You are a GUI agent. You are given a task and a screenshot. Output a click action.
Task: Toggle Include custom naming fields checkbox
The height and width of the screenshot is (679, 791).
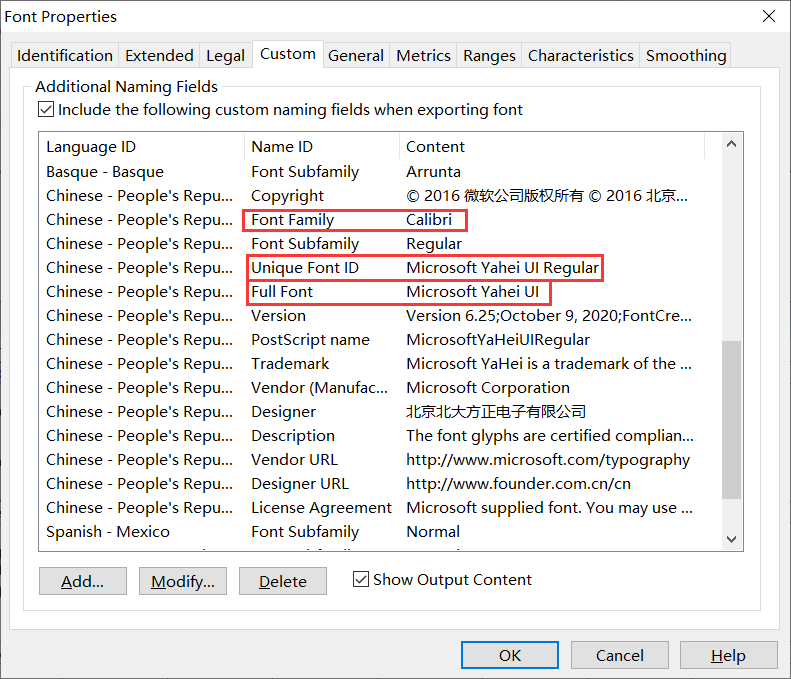(46, 109)
